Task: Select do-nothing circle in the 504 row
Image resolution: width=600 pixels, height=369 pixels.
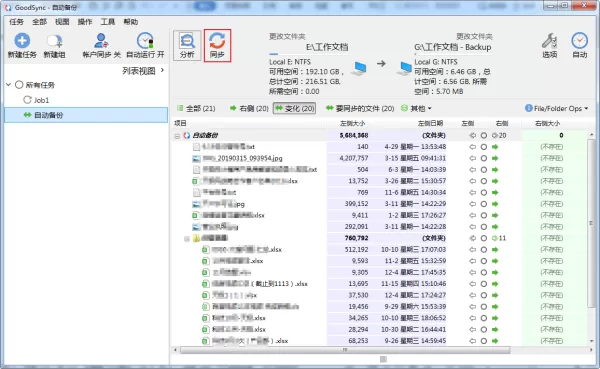Action: point(484,170)
